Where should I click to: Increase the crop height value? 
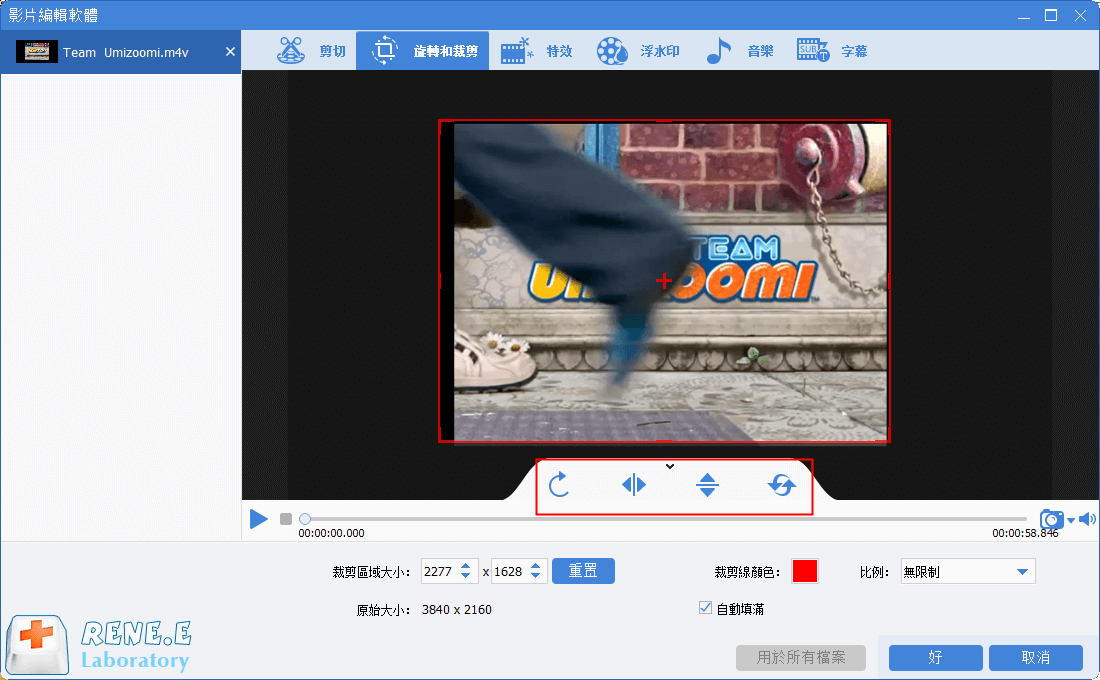pyautogui.click(x=536, y=566)
